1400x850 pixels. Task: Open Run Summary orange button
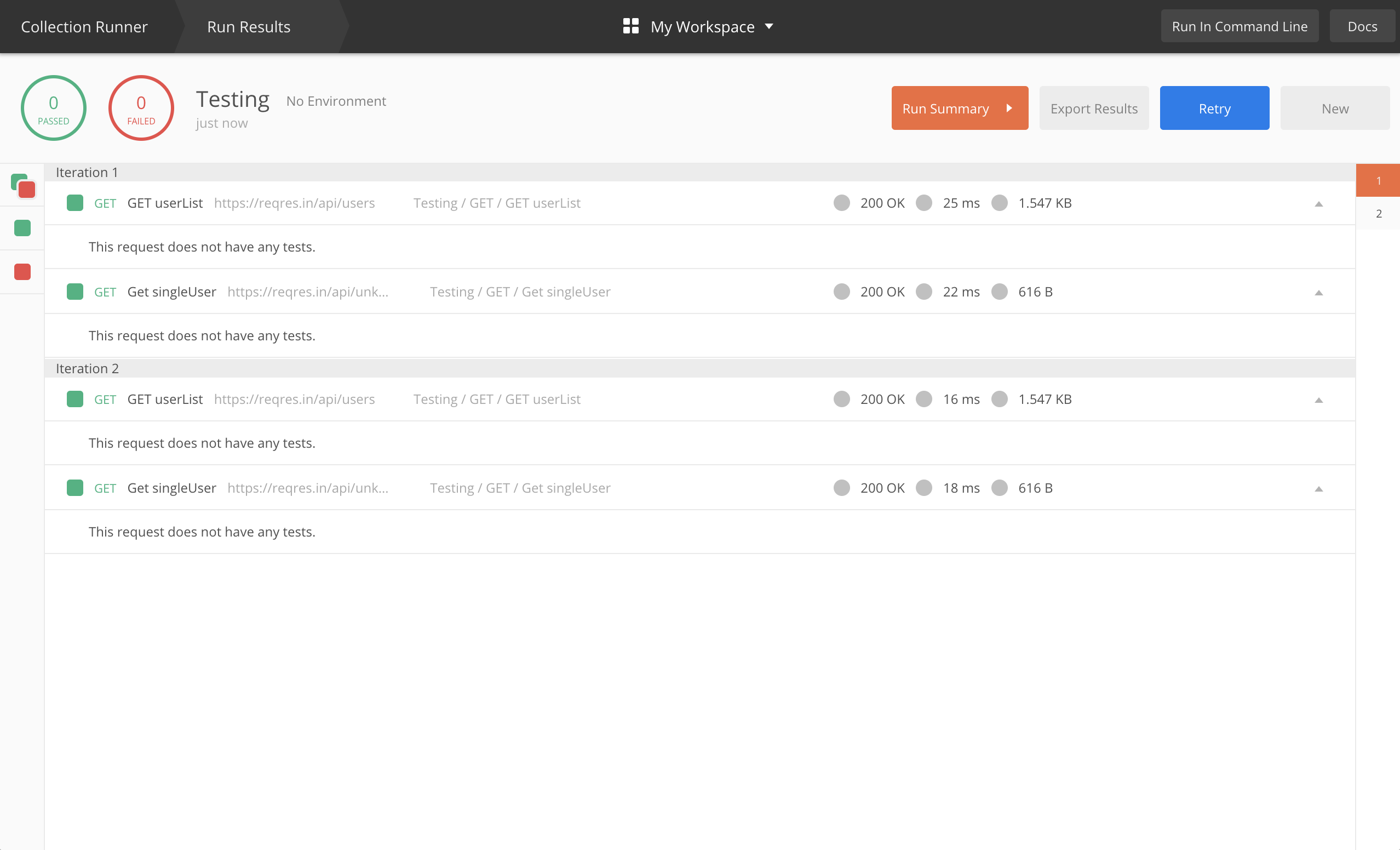959,108
